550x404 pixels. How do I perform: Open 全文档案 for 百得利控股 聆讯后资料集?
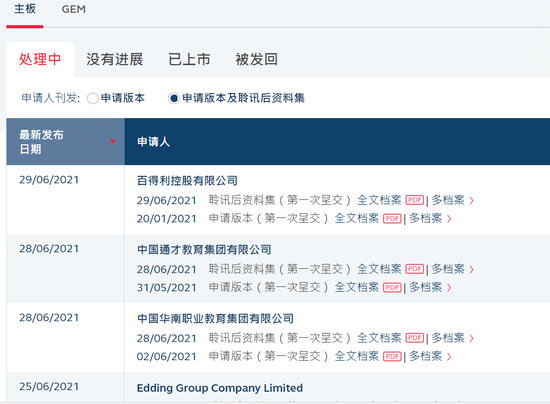pos(379,200)
